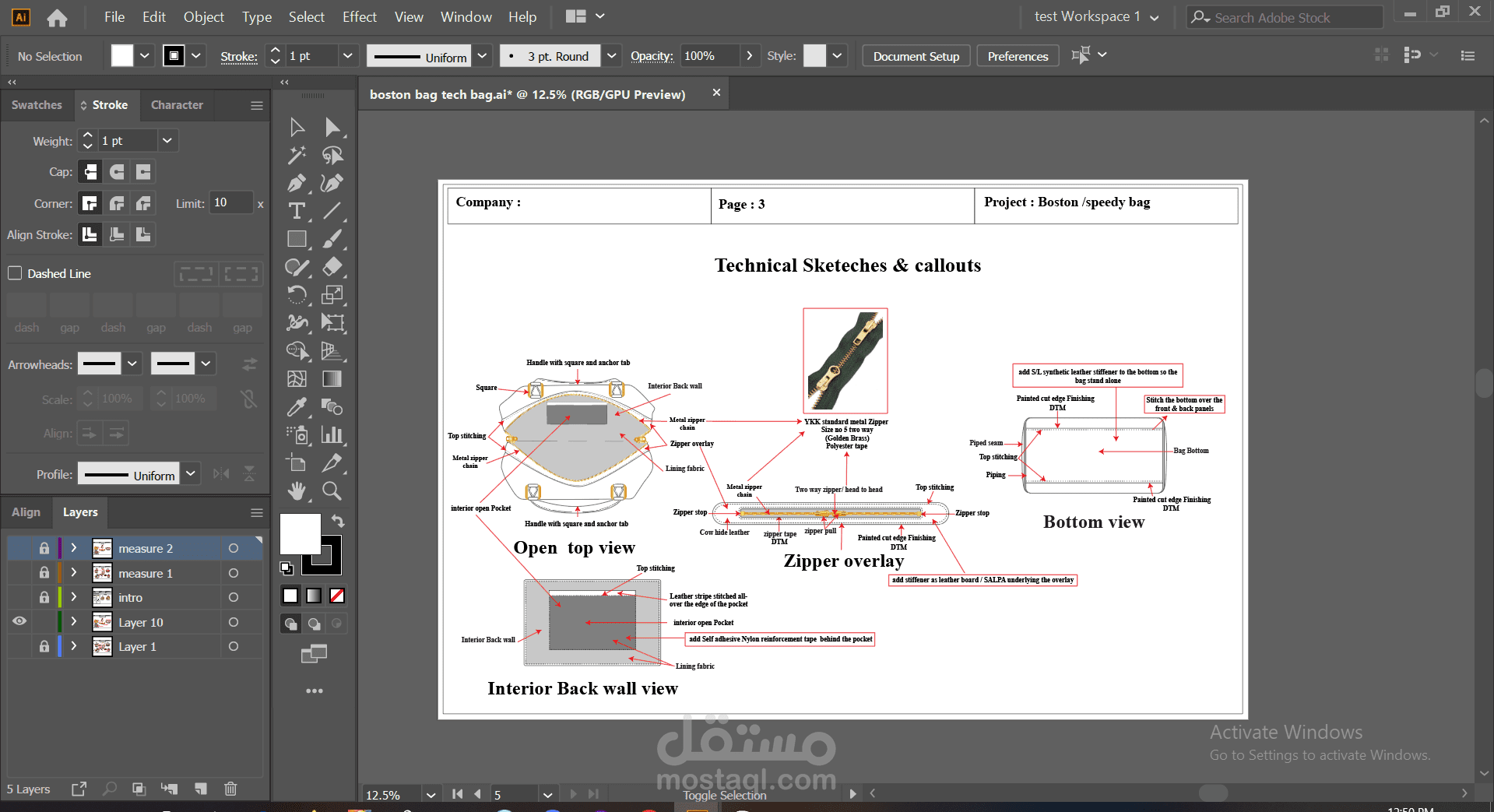The image size is (1494, 812).
Task: Enable the Dashed Line checkbox
Action: [x=15, y=273]
